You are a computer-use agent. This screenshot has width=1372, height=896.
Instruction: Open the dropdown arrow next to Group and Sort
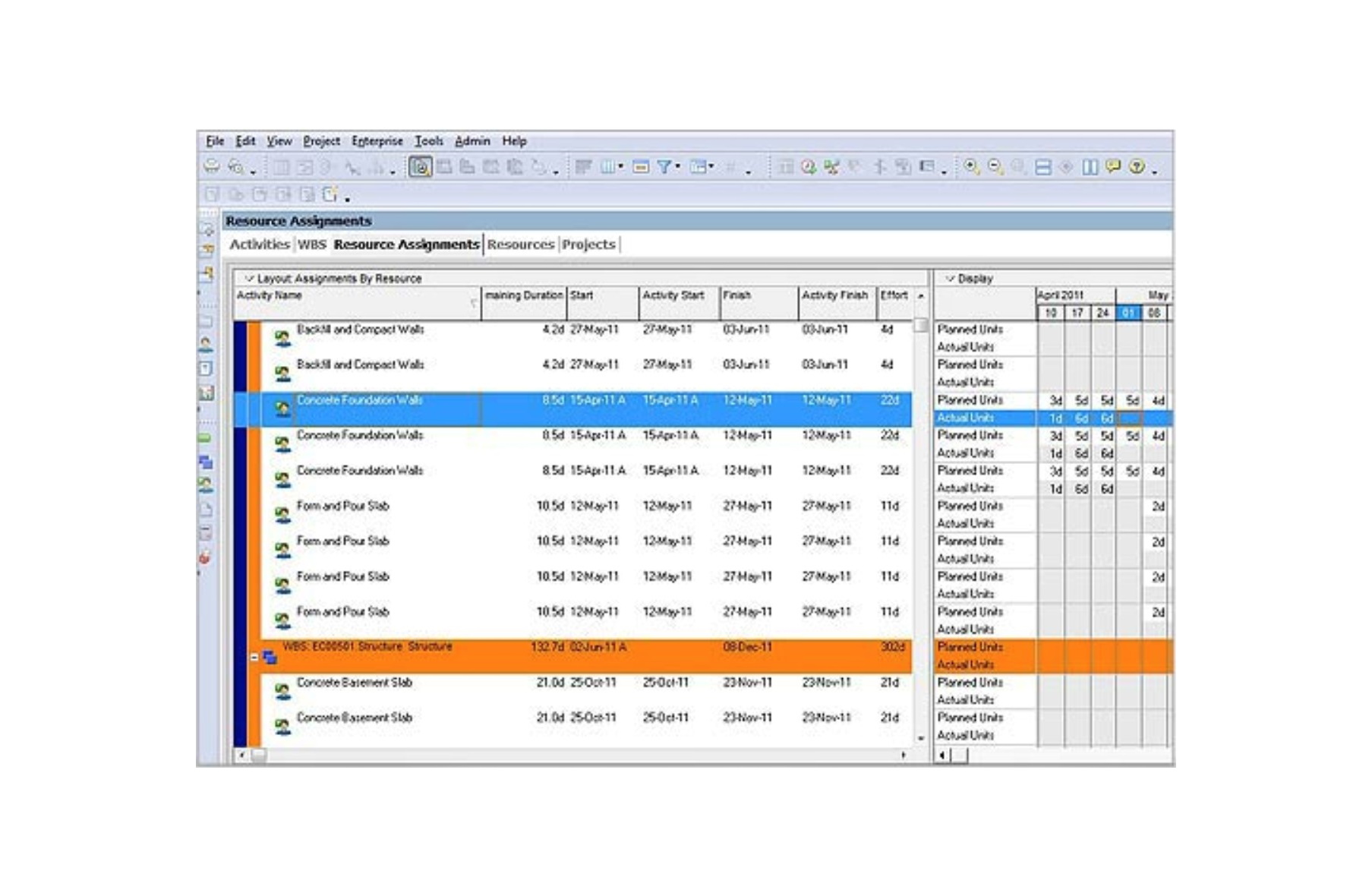pos(711,166)
